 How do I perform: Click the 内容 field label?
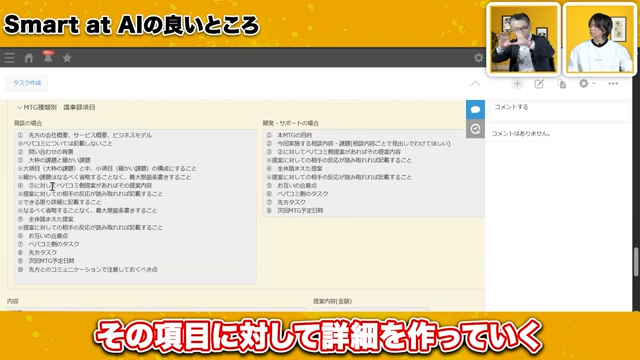(x=13, y=301)
